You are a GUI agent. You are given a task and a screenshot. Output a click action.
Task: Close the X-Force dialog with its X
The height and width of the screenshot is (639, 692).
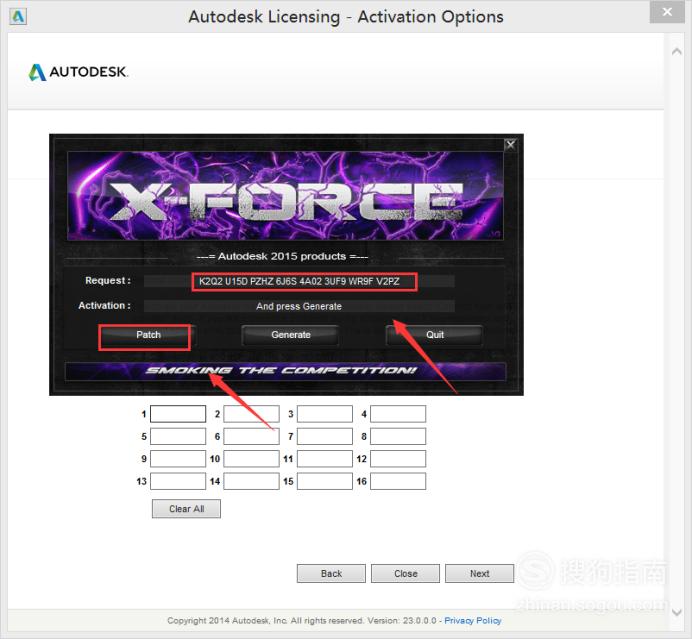(510, 145)
